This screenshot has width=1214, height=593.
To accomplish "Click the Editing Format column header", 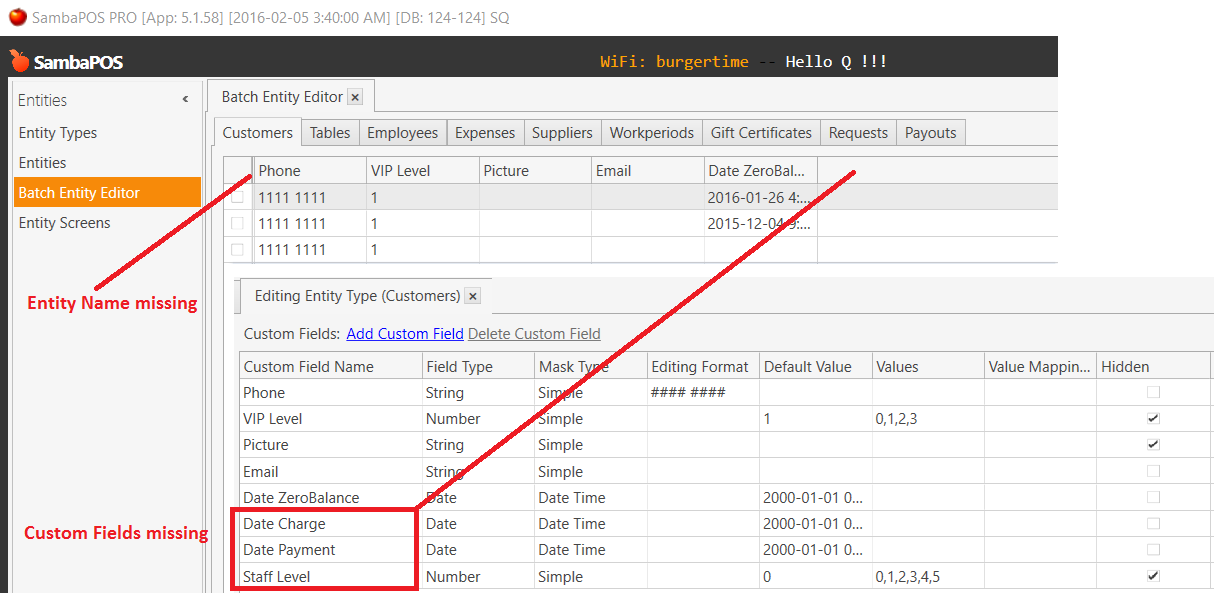I will click(703, 367).
